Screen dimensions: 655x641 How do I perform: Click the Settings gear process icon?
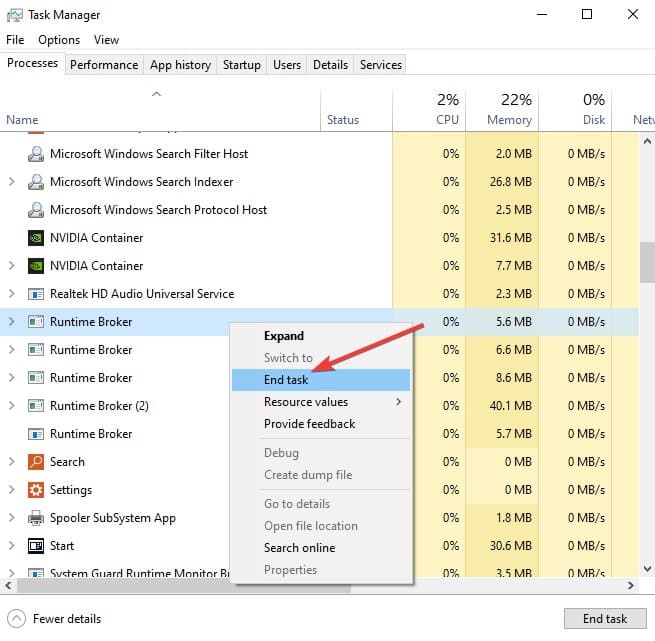coord(36,490)
